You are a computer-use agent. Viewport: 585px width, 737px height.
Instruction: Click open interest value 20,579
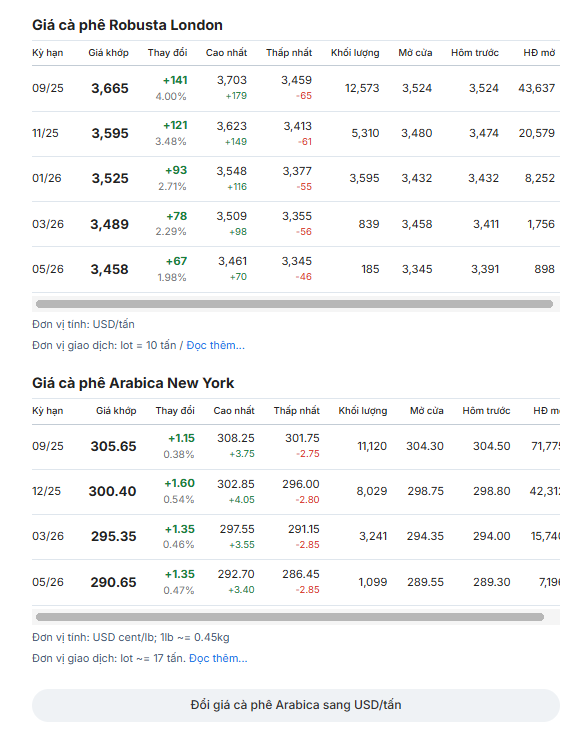pyautogui.click(x=537, y=133)
